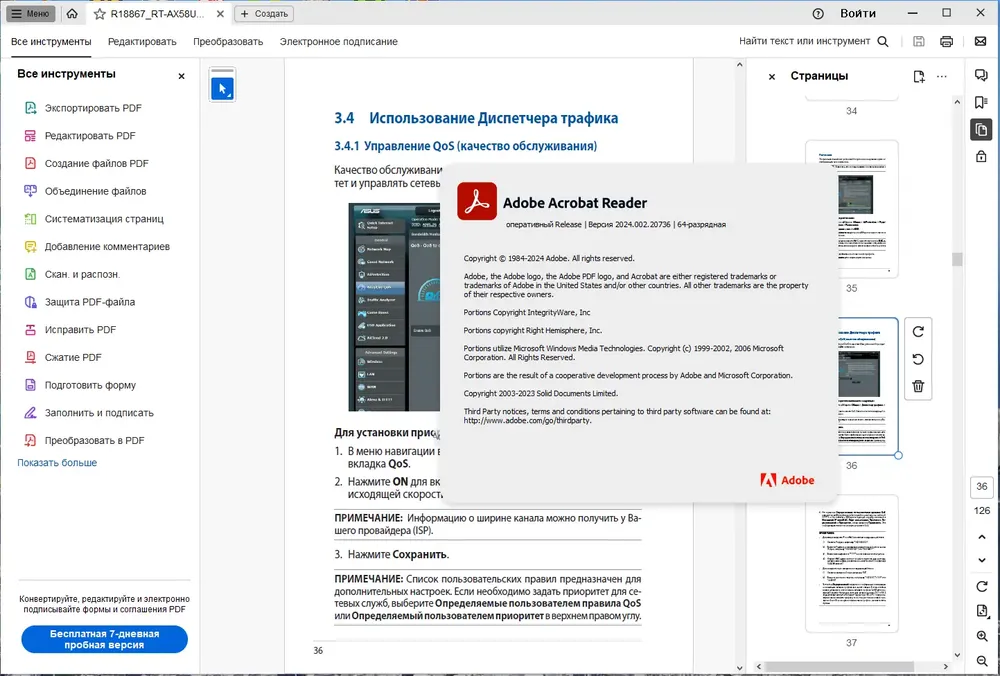Select the page 37 thumbnail
Screen dimensions: 1000x676
tap(851, 564)
